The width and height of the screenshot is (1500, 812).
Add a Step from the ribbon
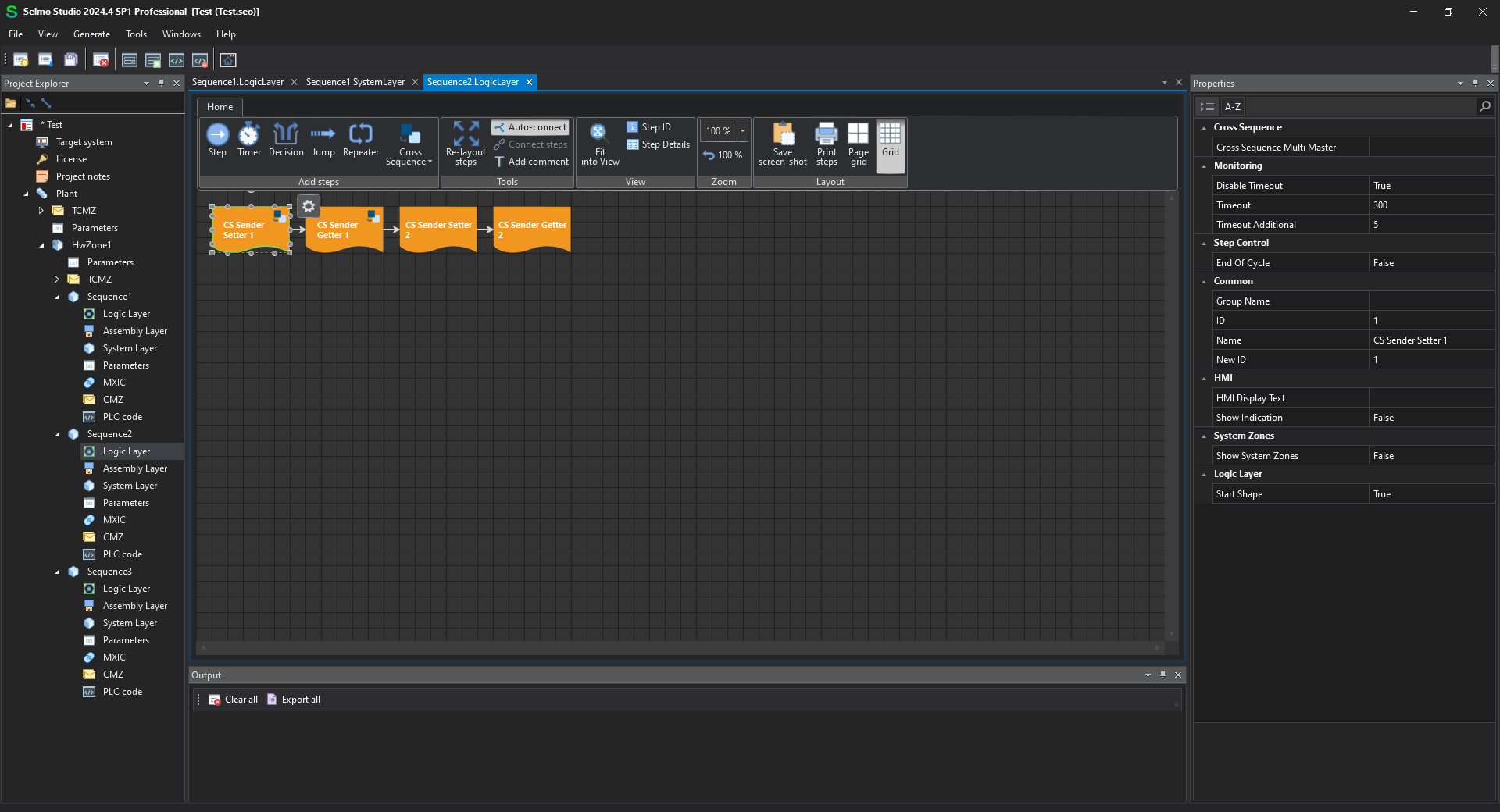(217, 141)
